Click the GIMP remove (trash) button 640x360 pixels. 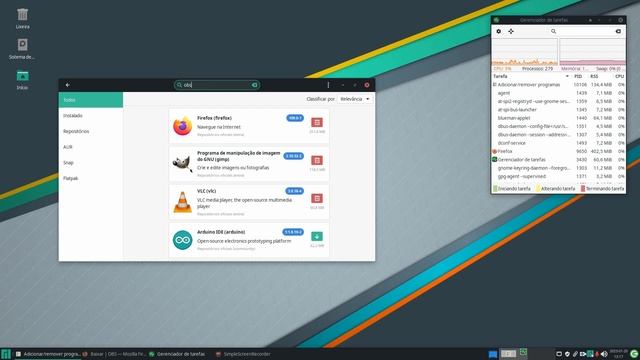tap(317, 160)
